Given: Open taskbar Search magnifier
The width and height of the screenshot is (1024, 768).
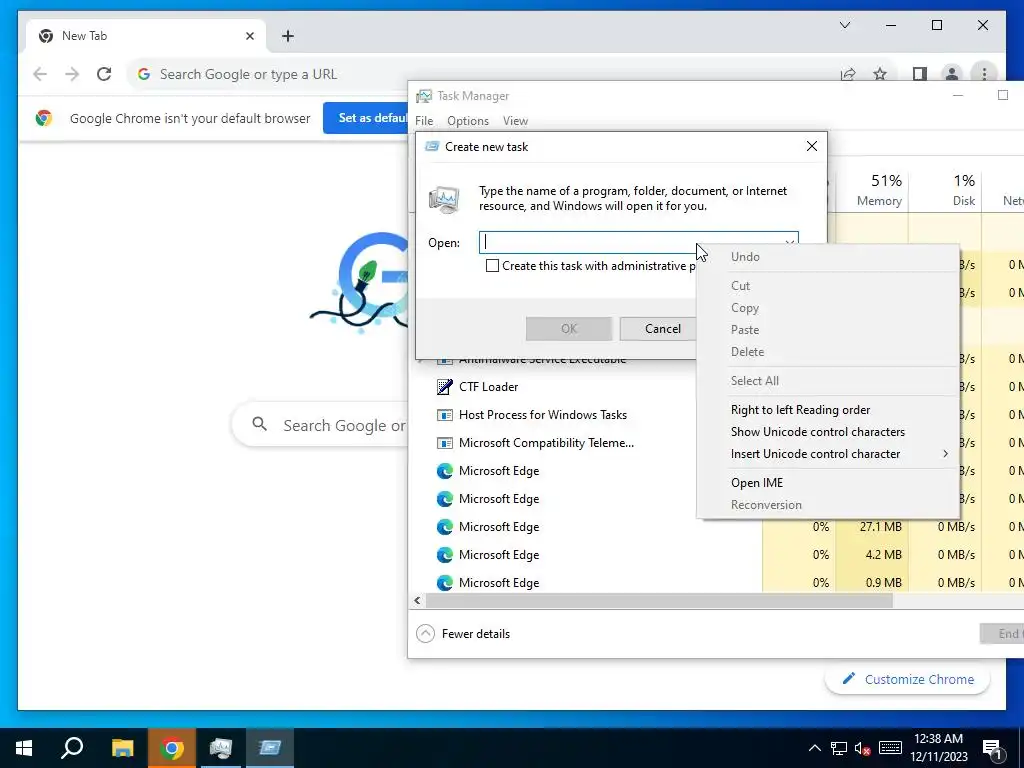Looking at the screenshot, I should (72, 748).
